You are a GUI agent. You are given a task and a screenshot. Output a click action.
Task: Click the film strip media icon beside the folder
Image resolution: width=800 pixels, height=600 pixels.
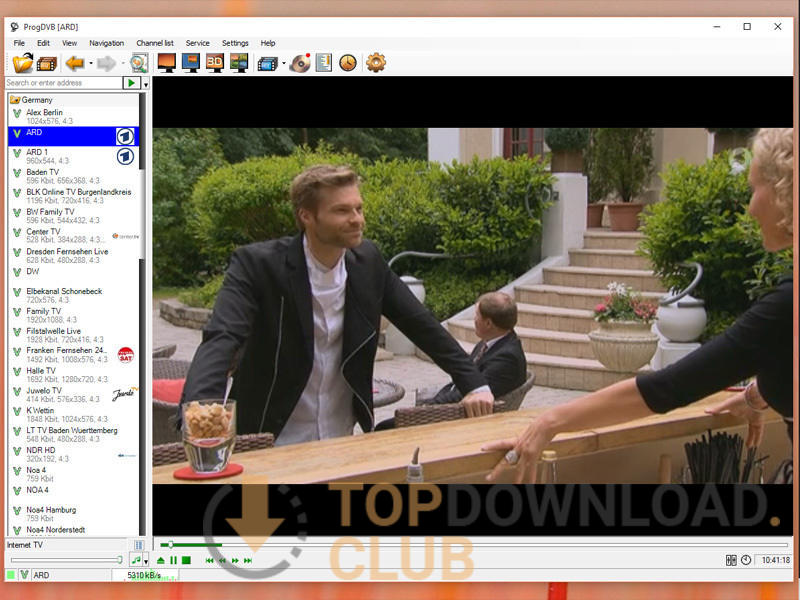[47, 64]
